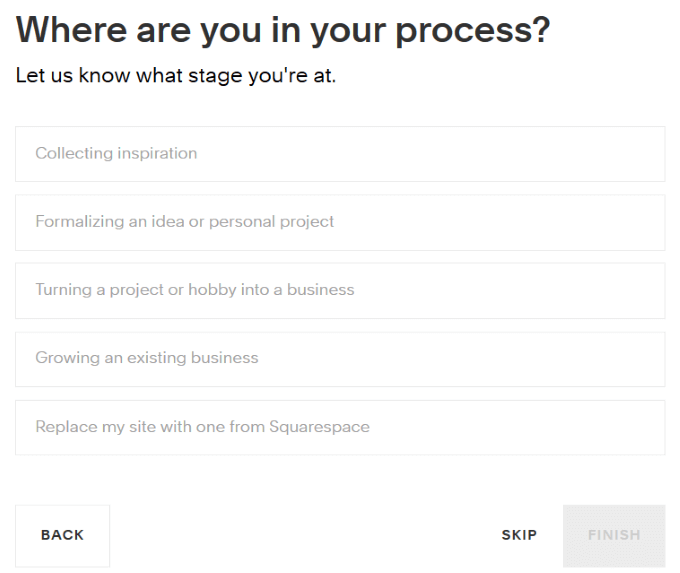
Task: Skip the process stage question
Action: tap(519, 535)
